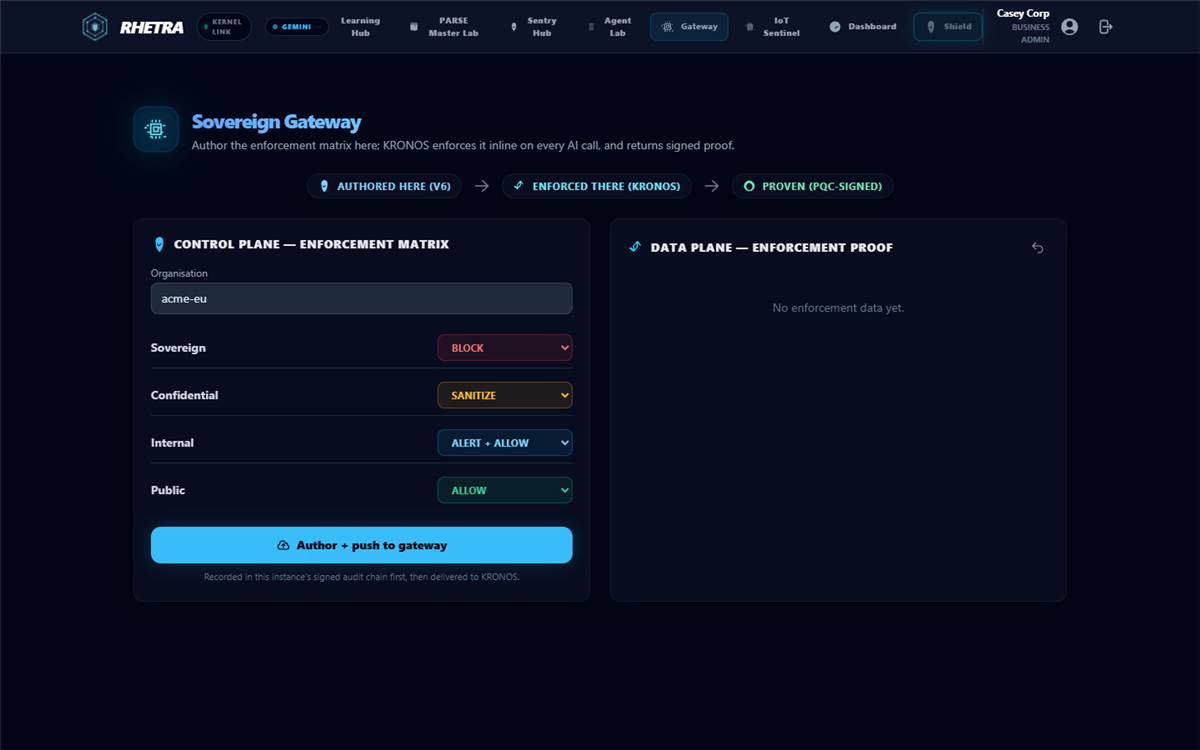
Task: Click the 'No enforcement data yet.' text
Action: point(838,308)
